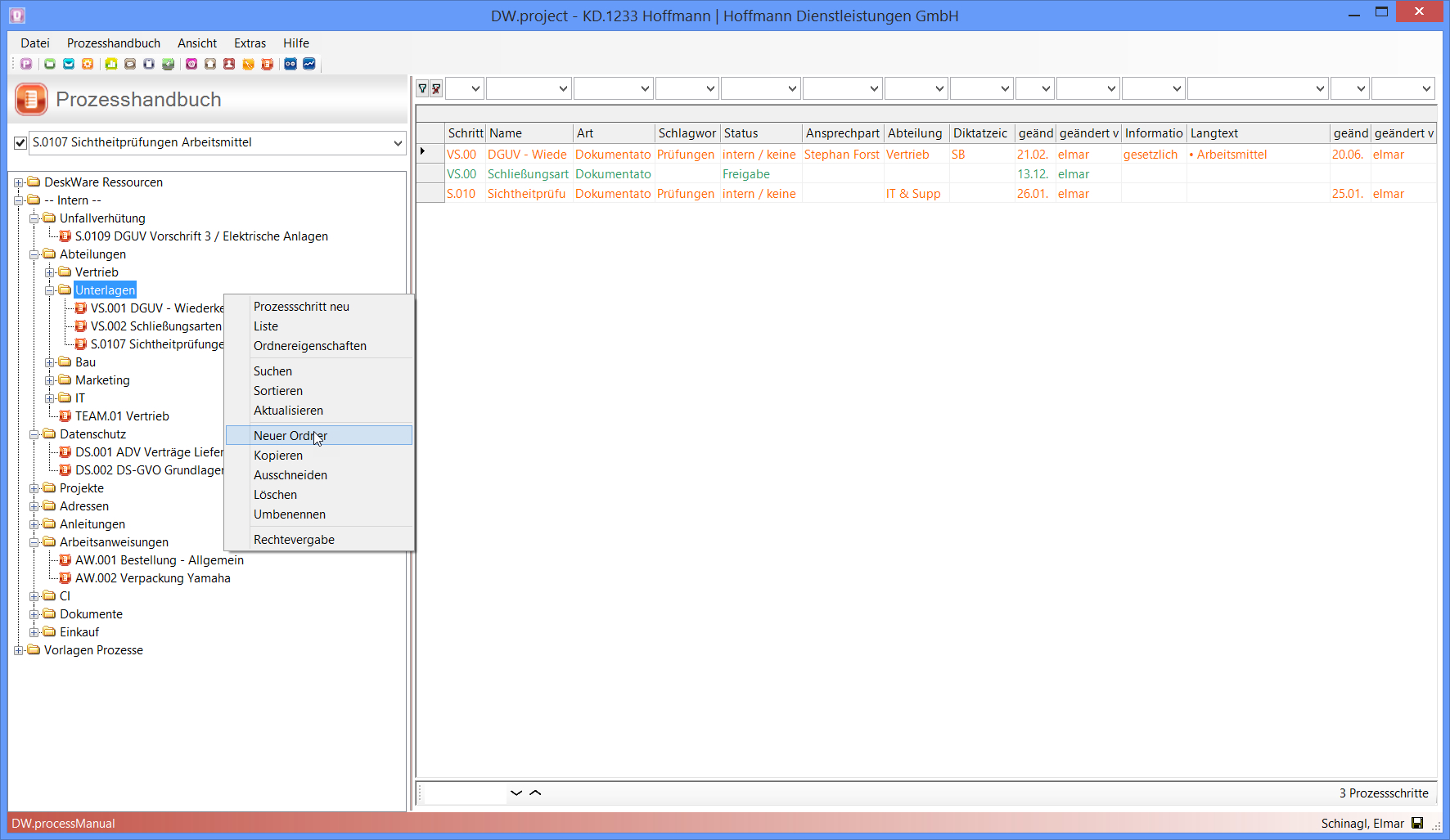The width and height of the screenshot is (1450, 840).
Task: Click the Vorlagen Prozesse folder icon
Action: point(34,650)
